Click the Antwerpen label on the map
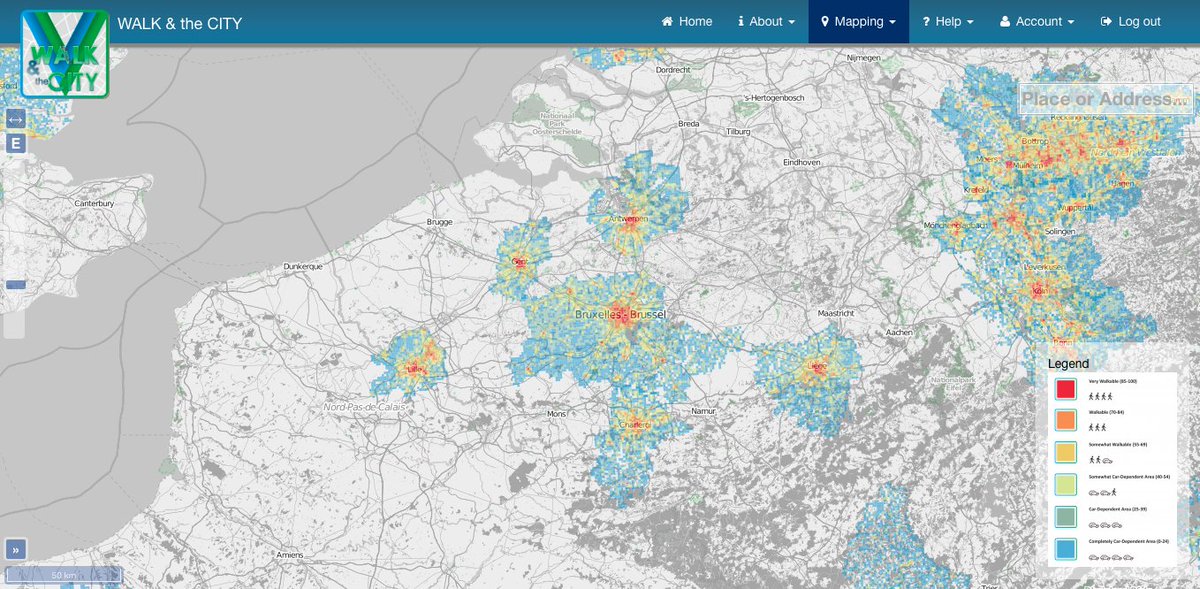1200x589 pixels. click(x=629, y=218)
